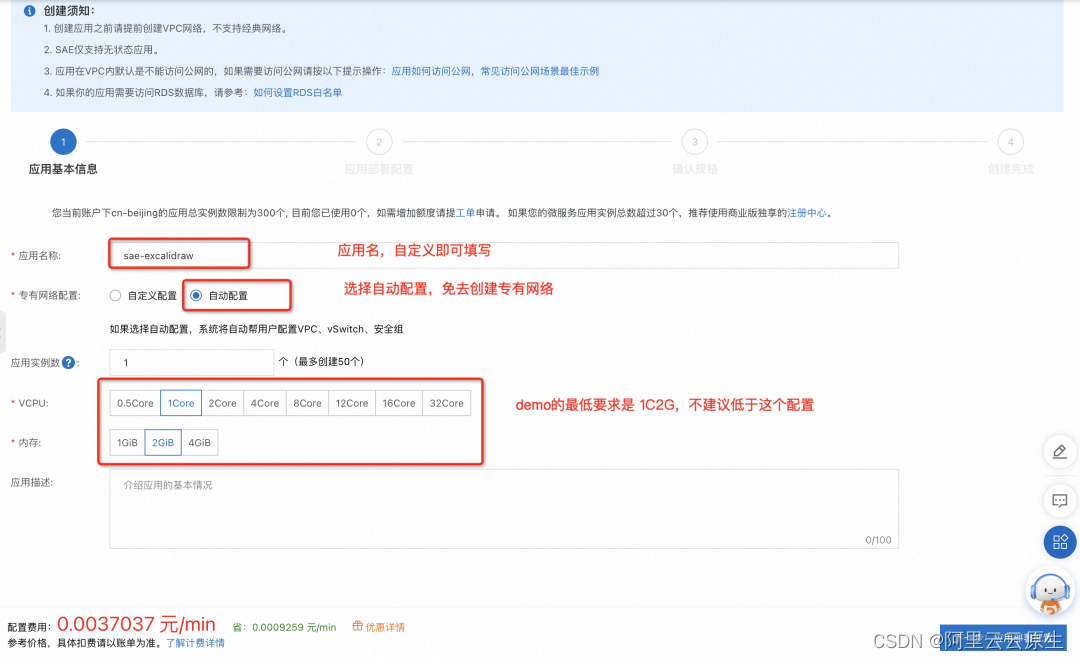Viewport: 1080px width, 660px height.
Task: Select the 自动配置 radio option
Action: pos(198,296)
